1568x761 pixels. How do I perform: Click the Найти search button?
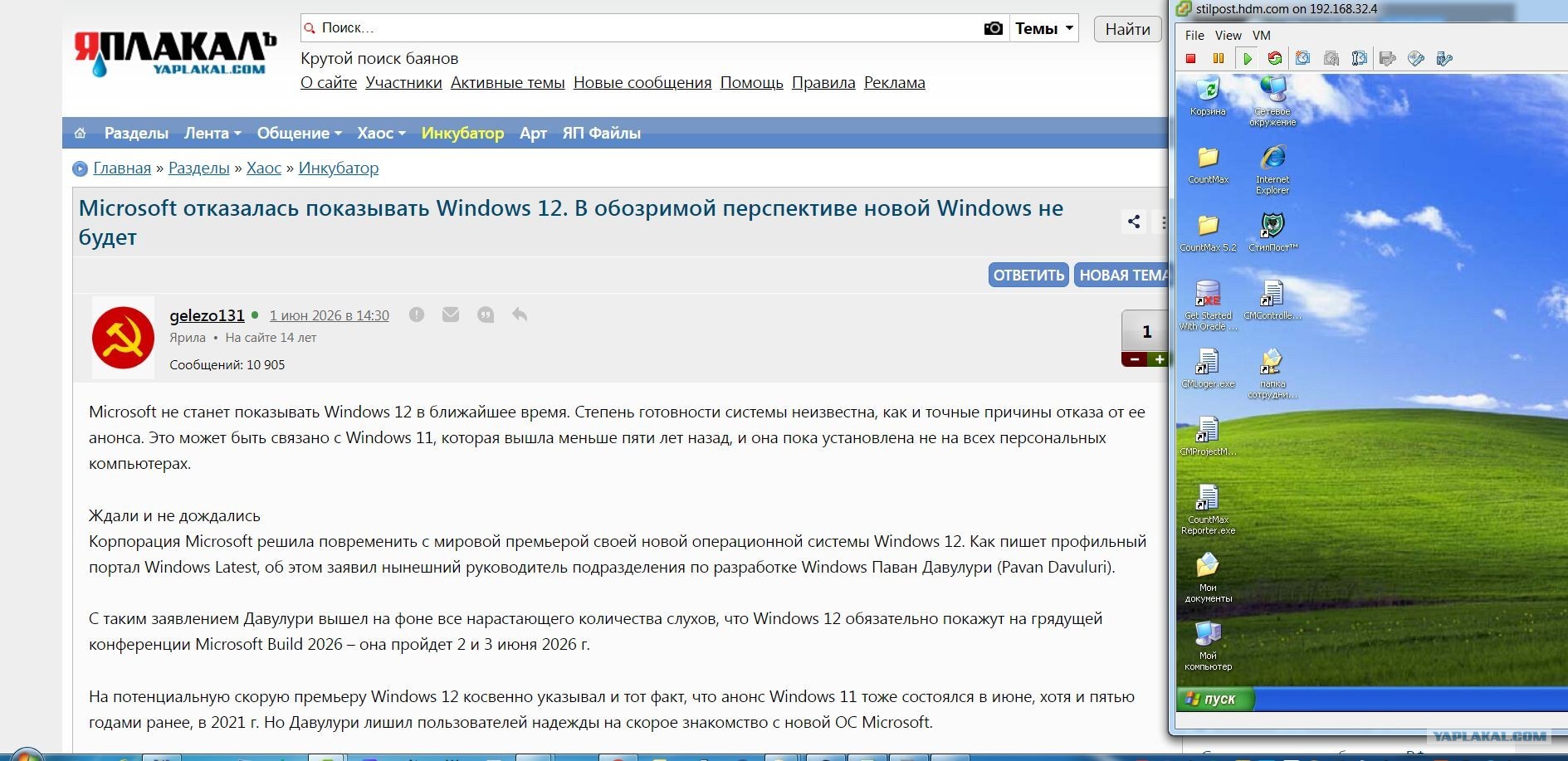[1127, 29]
